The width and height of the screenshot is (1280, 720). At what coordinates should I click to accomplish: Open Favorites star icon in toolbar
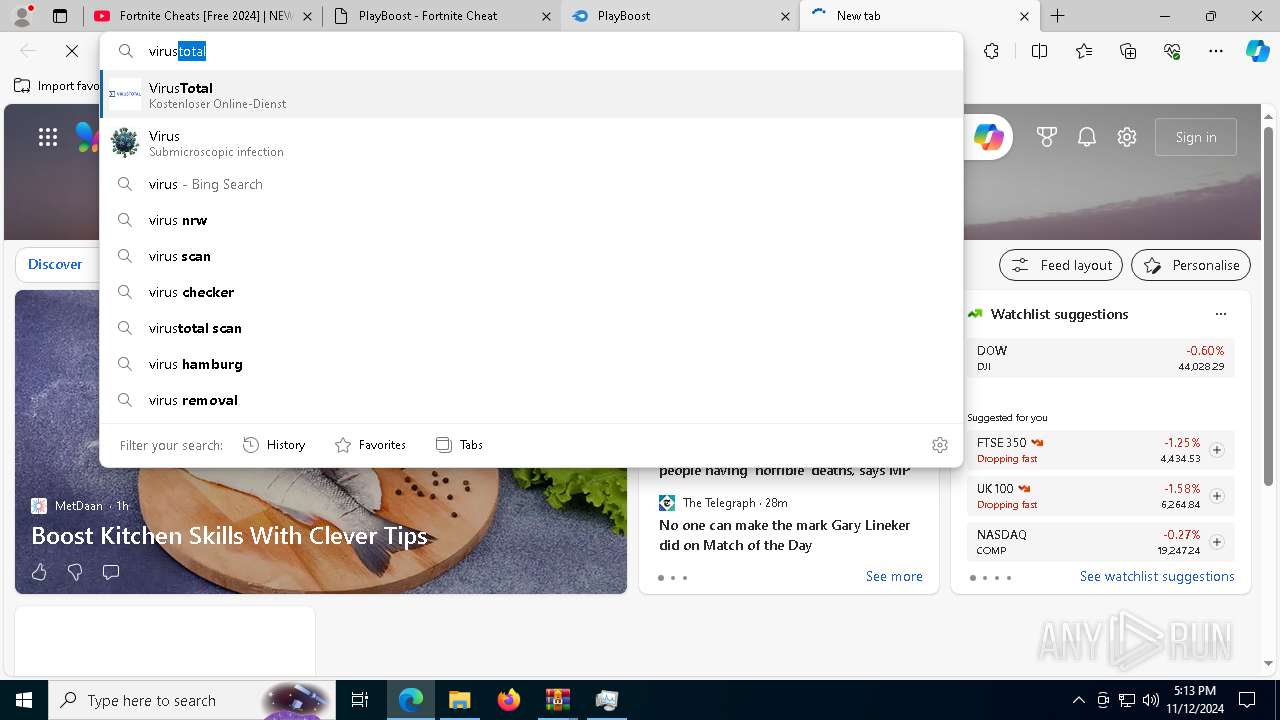click(x=1084, y=51)
